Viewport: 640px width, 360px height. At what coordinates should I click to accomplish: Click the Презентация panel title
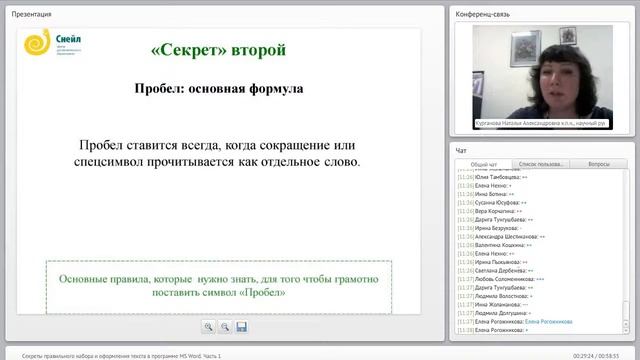point(31,14)
